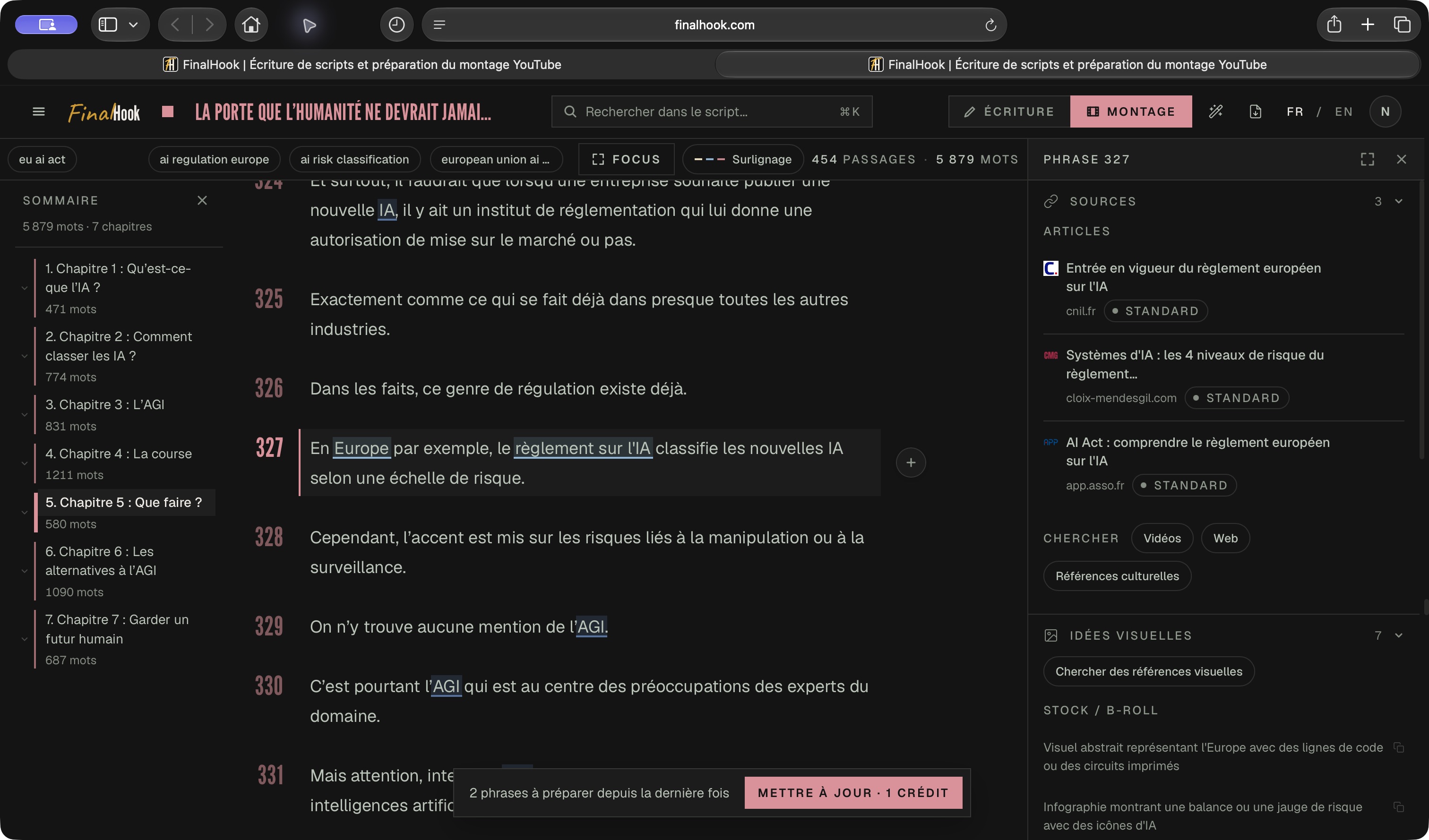
Task: Open the browser home page
Action: tap(251, 25)
